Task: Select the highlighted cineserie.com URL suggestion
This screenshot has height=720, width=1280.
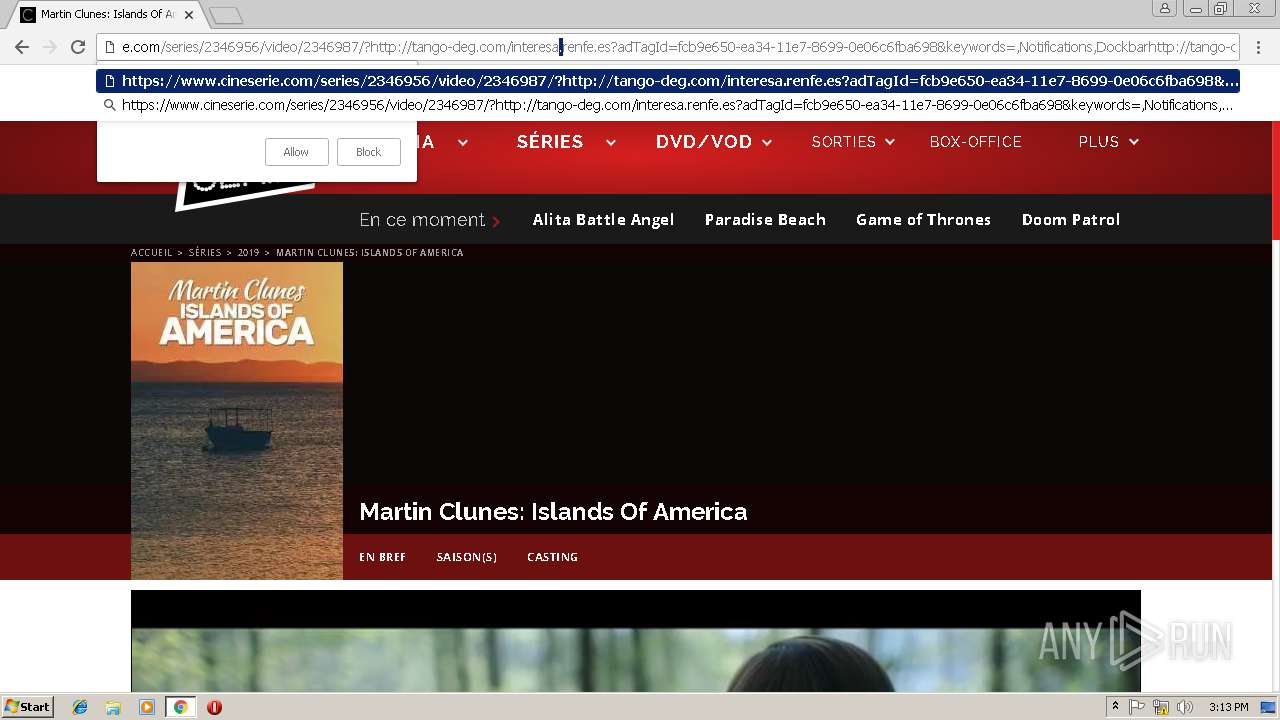Action: click(x=668, y=81)
